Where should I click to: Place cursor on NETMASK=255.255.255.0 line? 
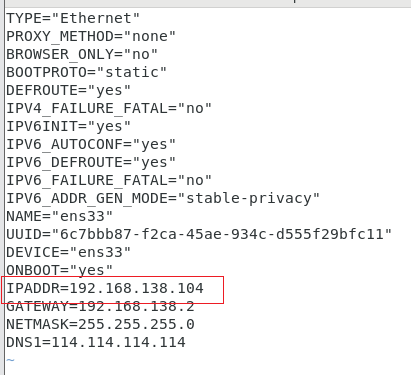pos(100,324)
